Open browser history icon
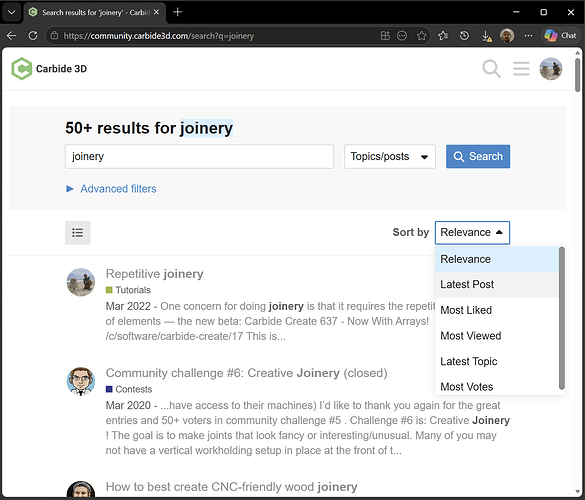The image size is (585, 500). pos(464,36)
